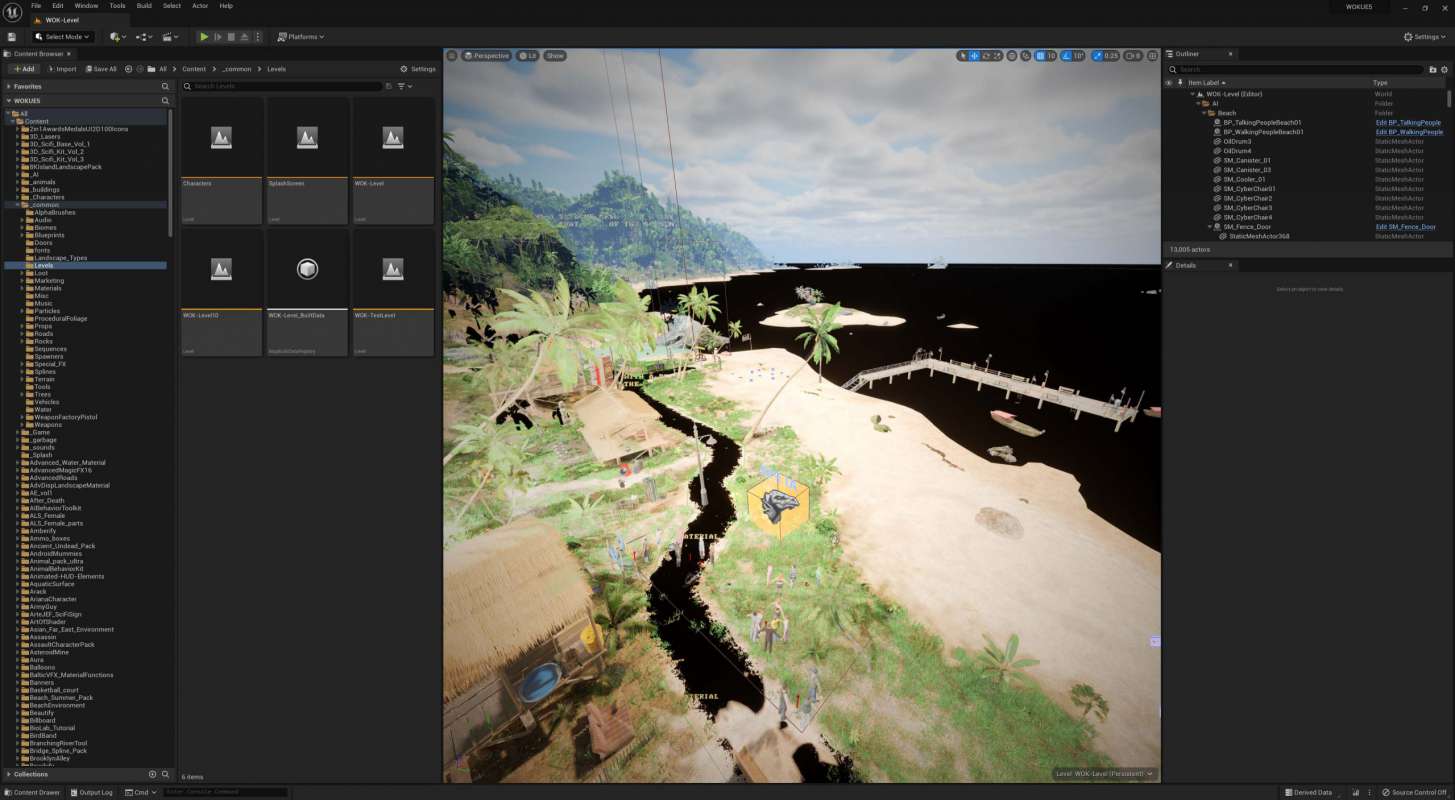
Task: Click Content Browser history back arrow
Action: [x=128, y=69]
